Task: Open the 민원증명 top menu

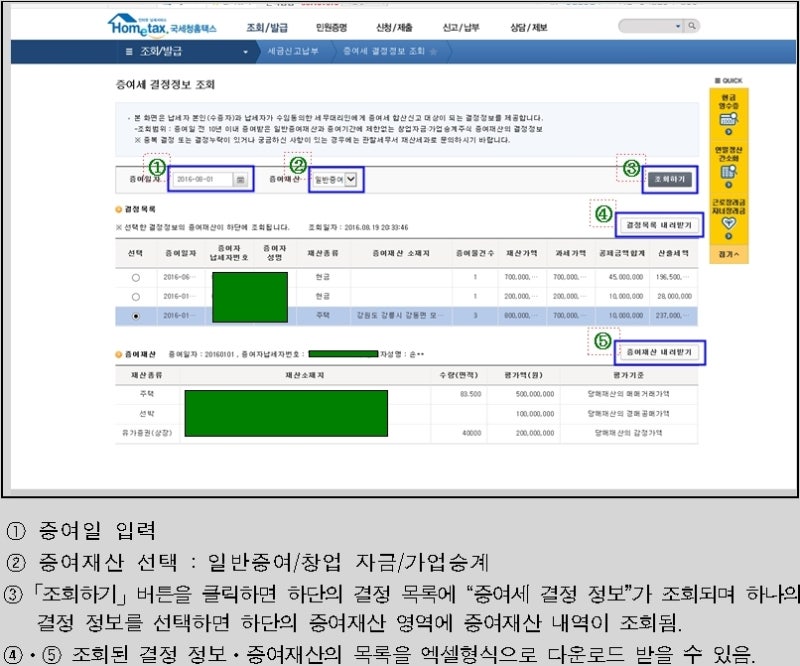Action: point(331,28)
